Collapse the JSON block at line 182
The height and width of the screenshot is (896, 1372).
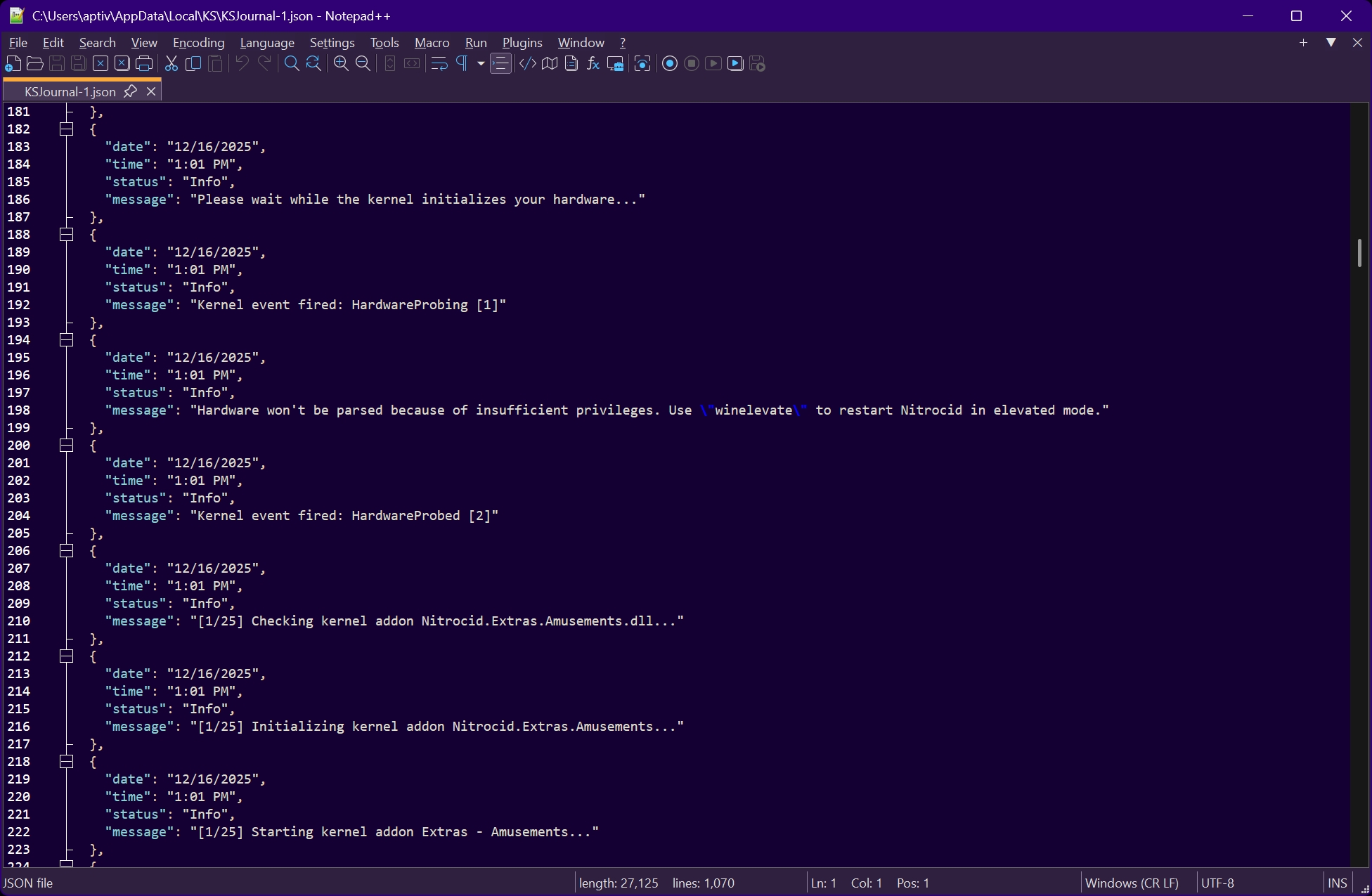coord(66,129)
